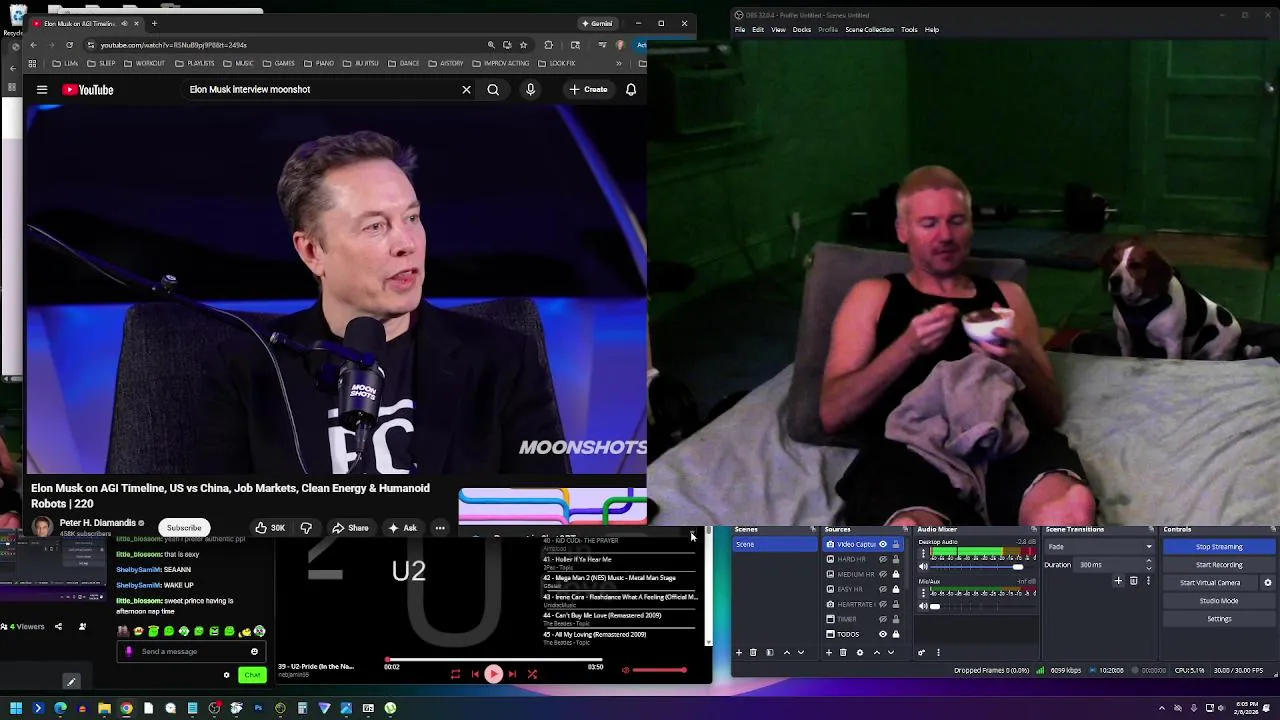Clear the YouTube search text
This screenshot has width=1280, height=720.
pos(466,90)
